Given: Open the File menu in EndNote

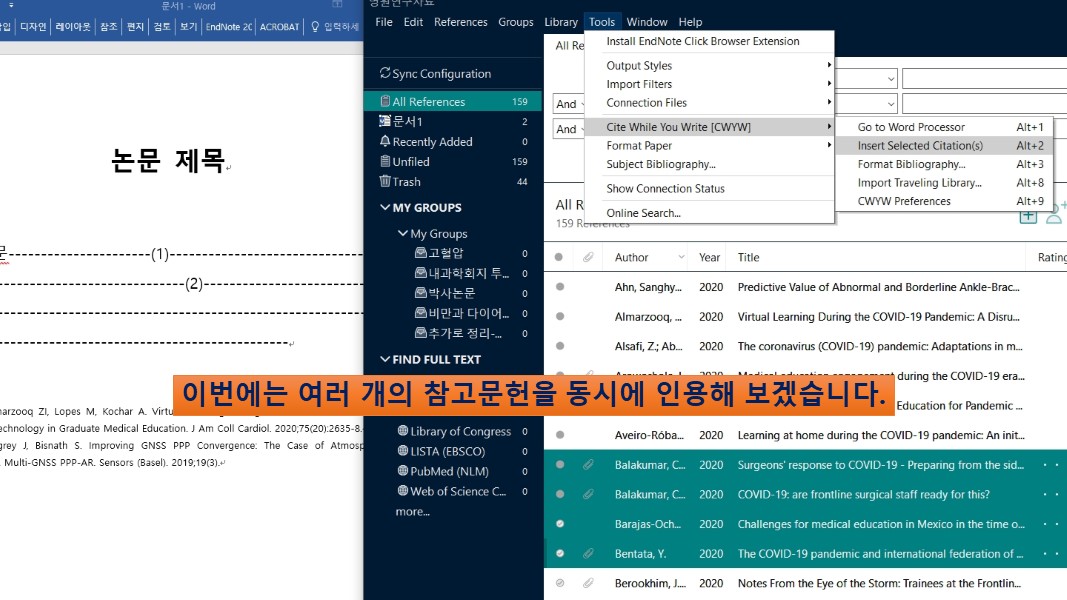Looking at the screenshot, I should click(x=384, y=22).
